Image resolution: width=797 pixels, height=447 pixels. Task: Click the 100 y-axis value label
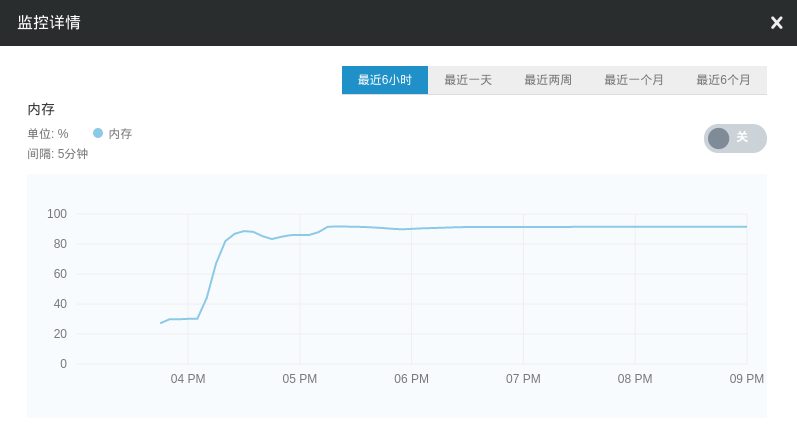[x=57, y=214]
